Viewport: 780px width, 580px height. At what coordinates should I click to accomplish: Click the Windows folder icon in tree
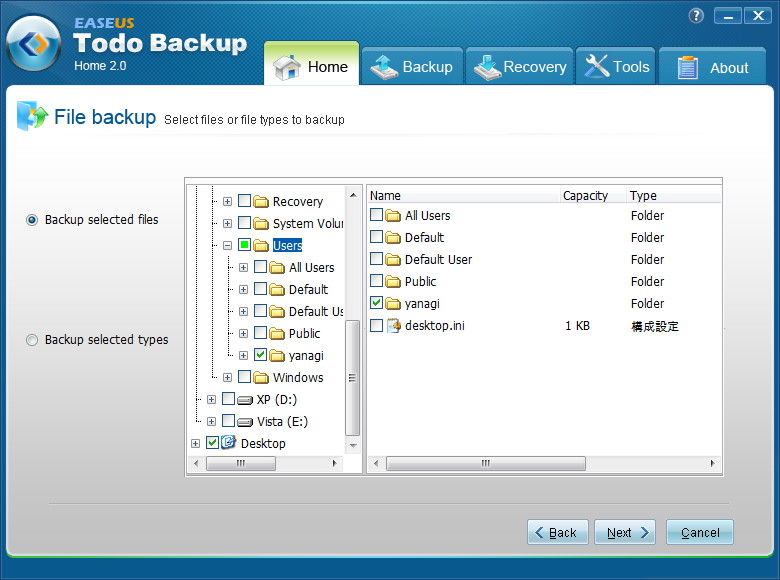(x=261, y=378)
